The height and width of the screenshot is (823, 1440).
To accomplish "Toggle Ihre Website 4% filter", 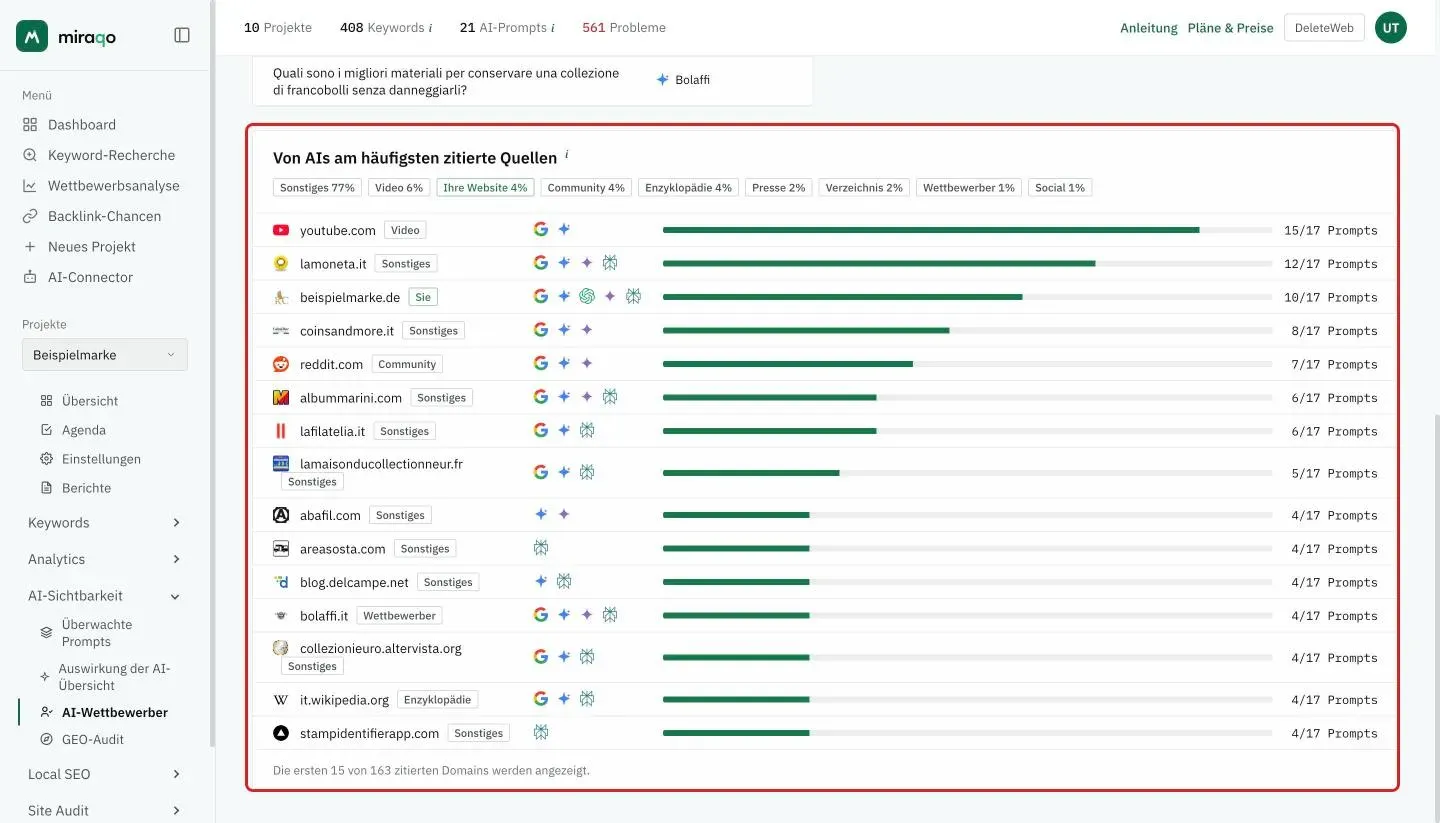I will click(x=485, y=188).
